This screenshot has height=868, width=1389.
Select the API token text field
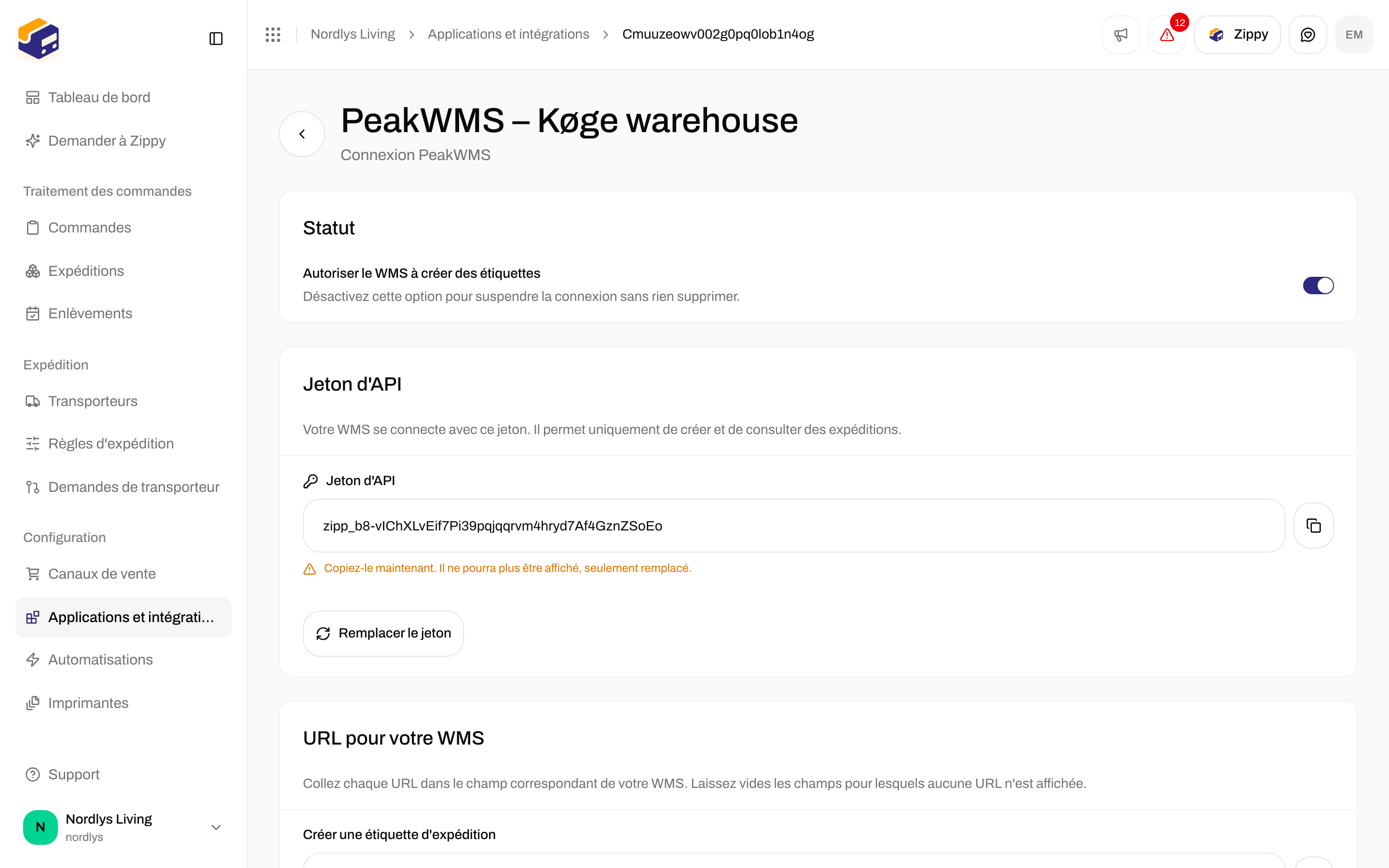(794, 526)
